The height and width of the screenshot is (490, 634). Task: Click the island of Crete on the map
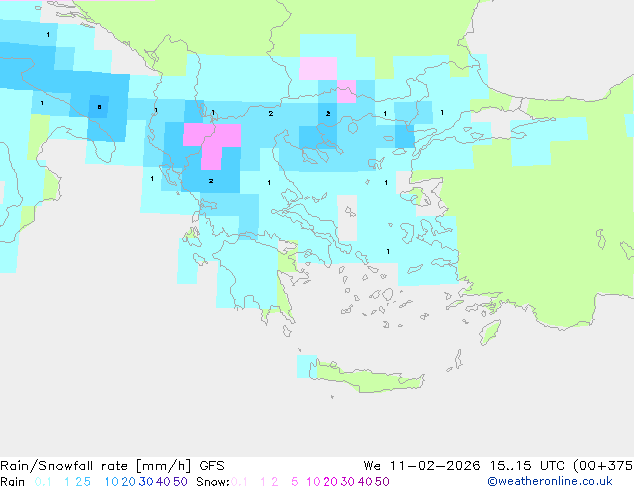[366, 377]
